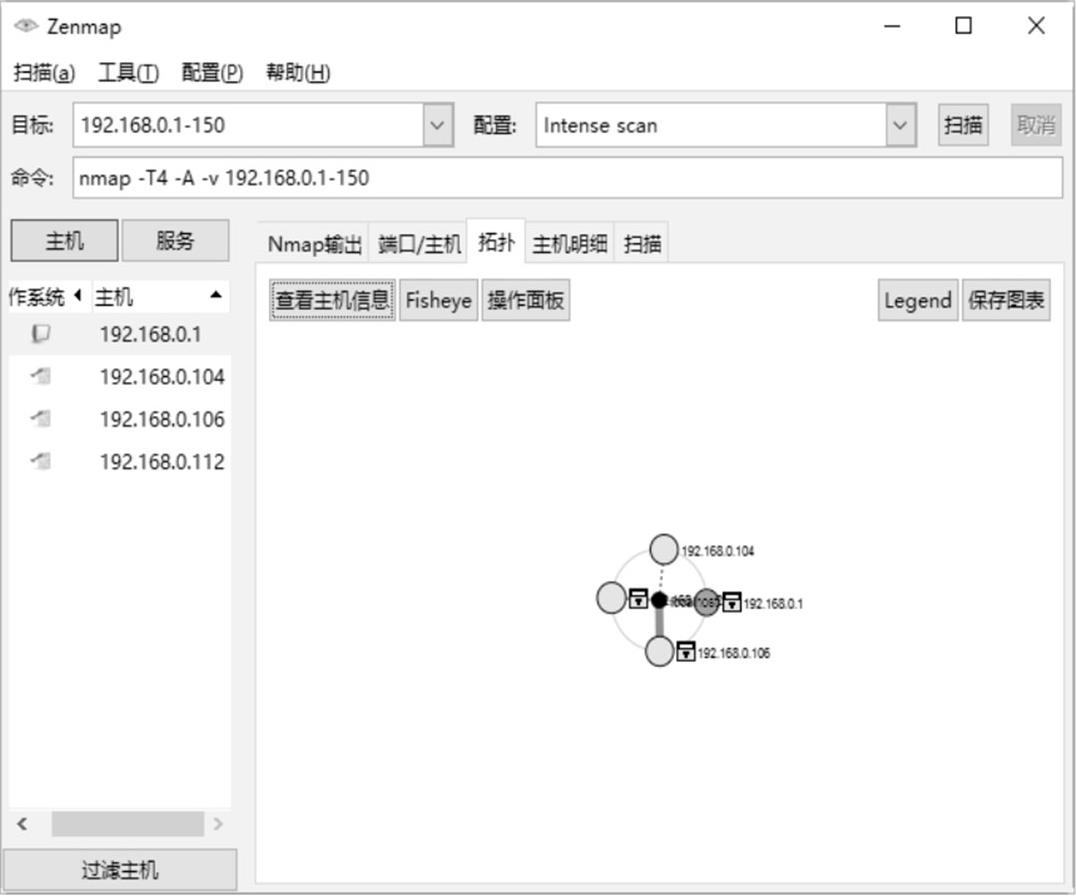This screenshot has height=896, width=1076.
Task: Toggle the Fisheye button
Action: pyautogui.click(x=438, y=300)
